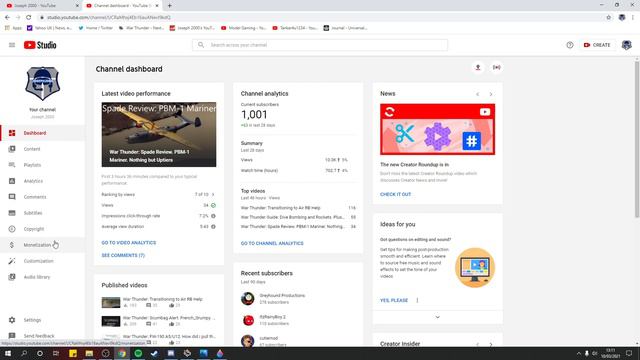Select Dashboard in the sidebar

coord(42,133)
